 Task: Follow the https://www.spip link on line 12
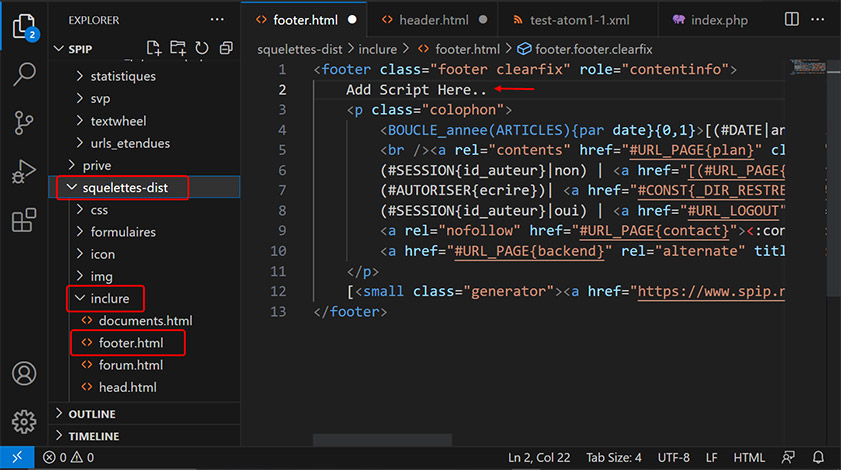pos(711,291)
